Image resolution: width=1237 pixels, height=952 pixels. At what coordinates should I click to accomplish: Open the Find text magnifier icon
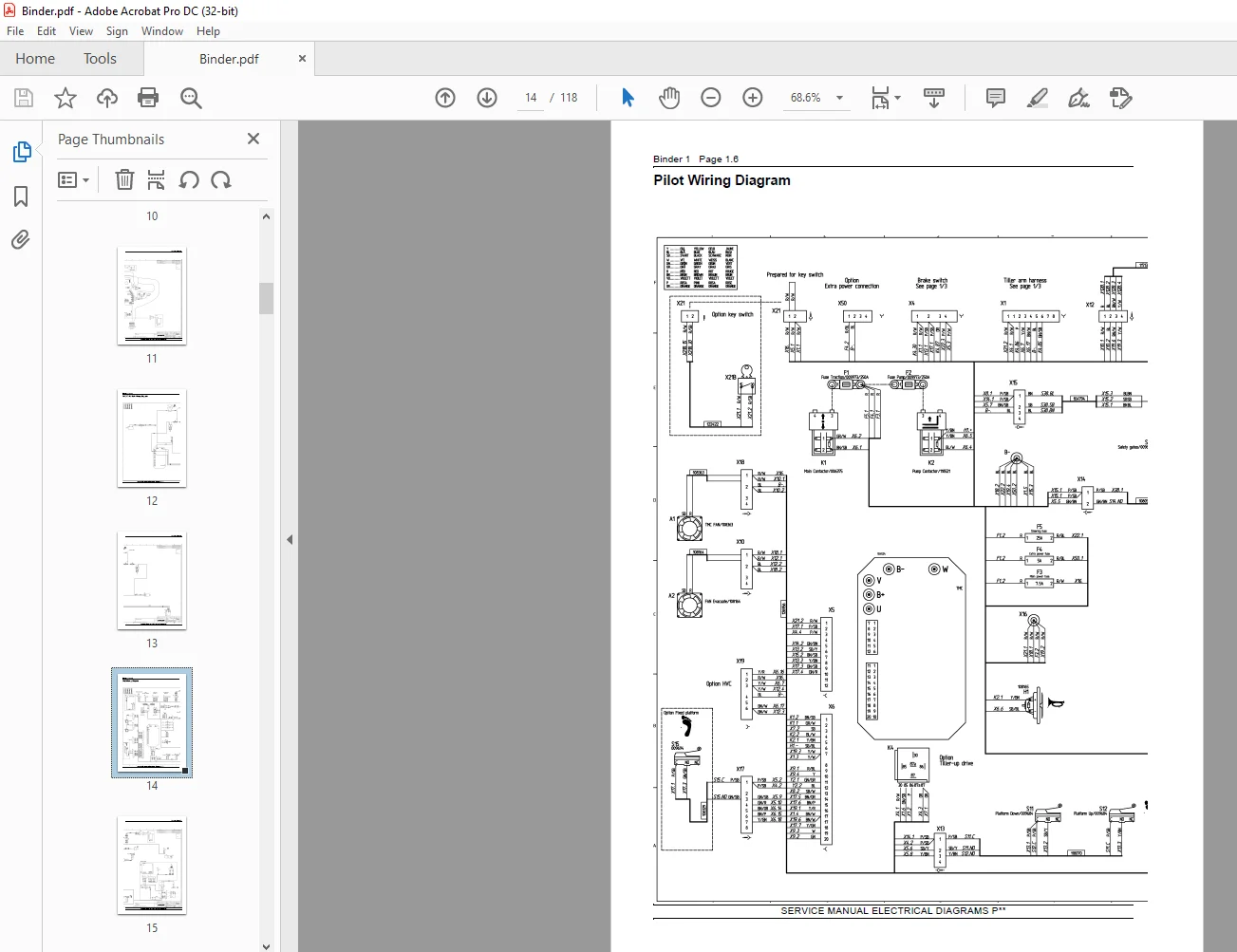pyautogui.click(x=191, y=98)
